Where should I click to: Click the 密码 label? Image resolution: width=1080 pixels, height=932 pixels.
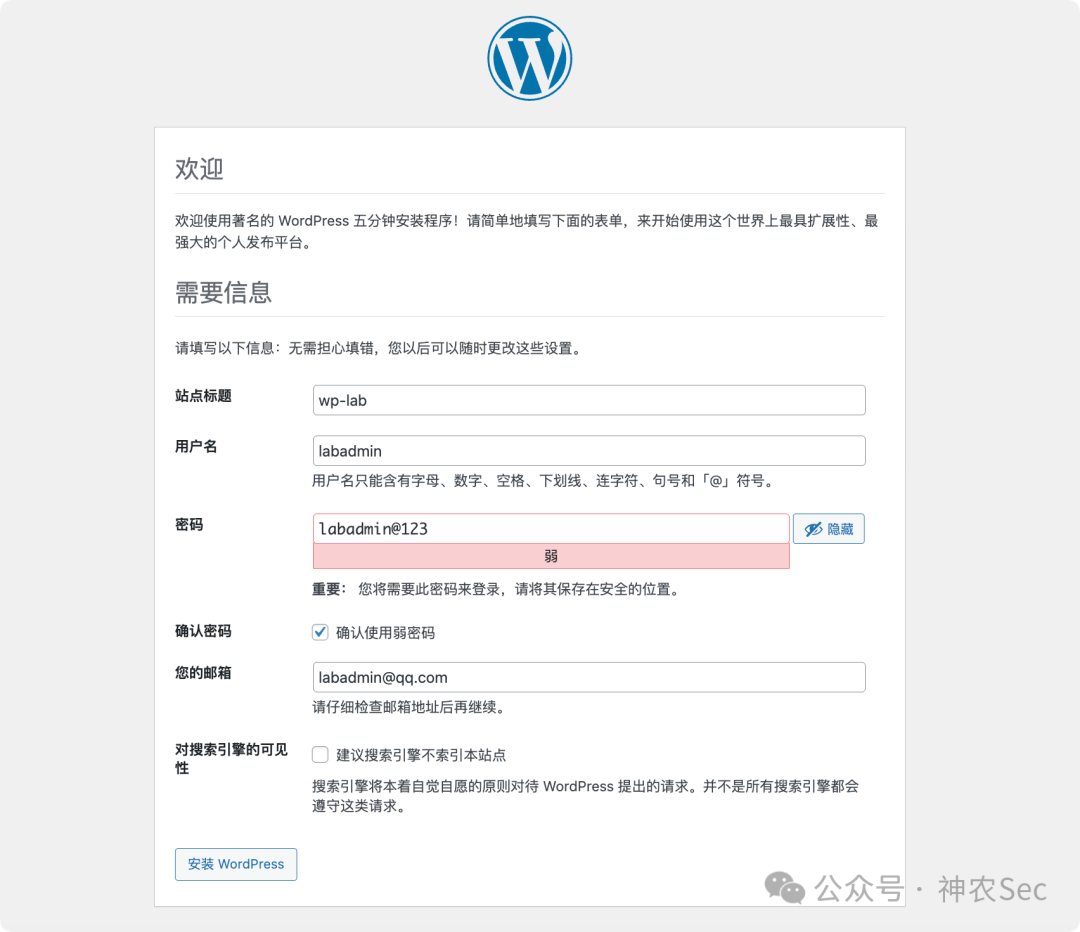click(189, 525)
